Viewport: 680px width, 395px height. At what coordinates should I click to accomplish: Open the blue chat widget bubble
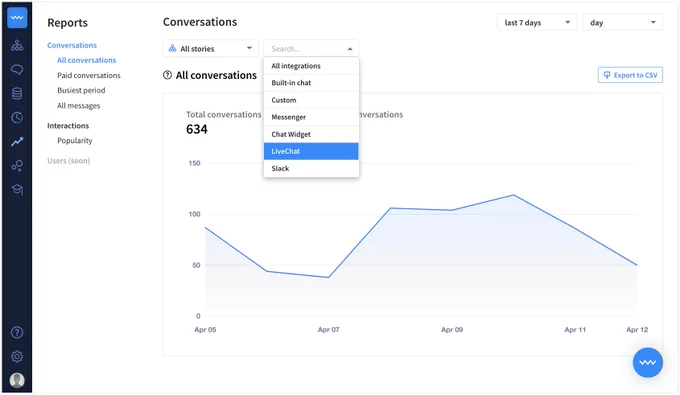coord(647,362)
